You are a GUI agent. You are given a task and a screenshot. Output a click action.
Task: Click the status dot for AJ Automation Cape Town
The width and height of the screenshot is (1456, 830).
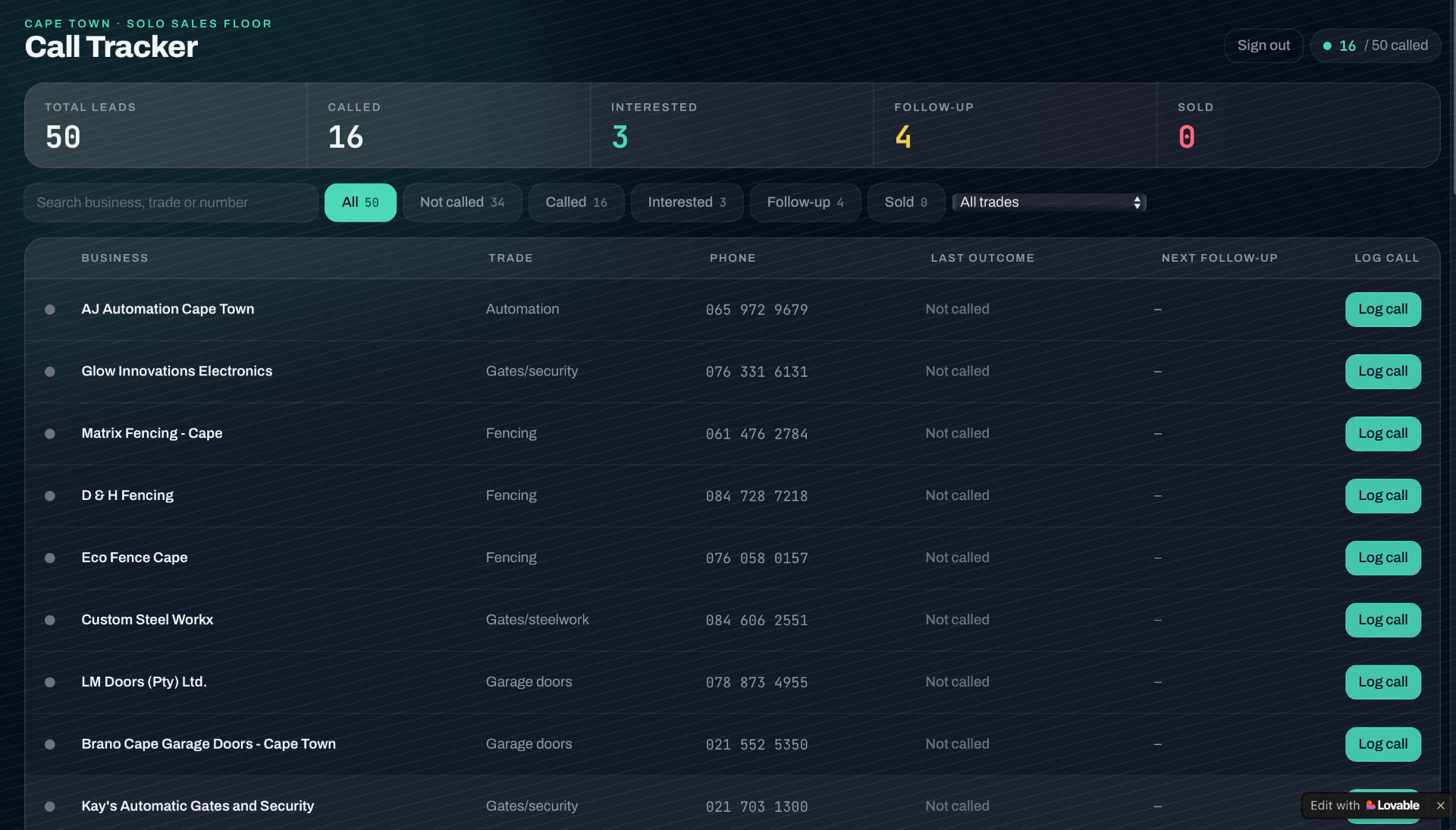pyautogui.click(x=50, y=310)
